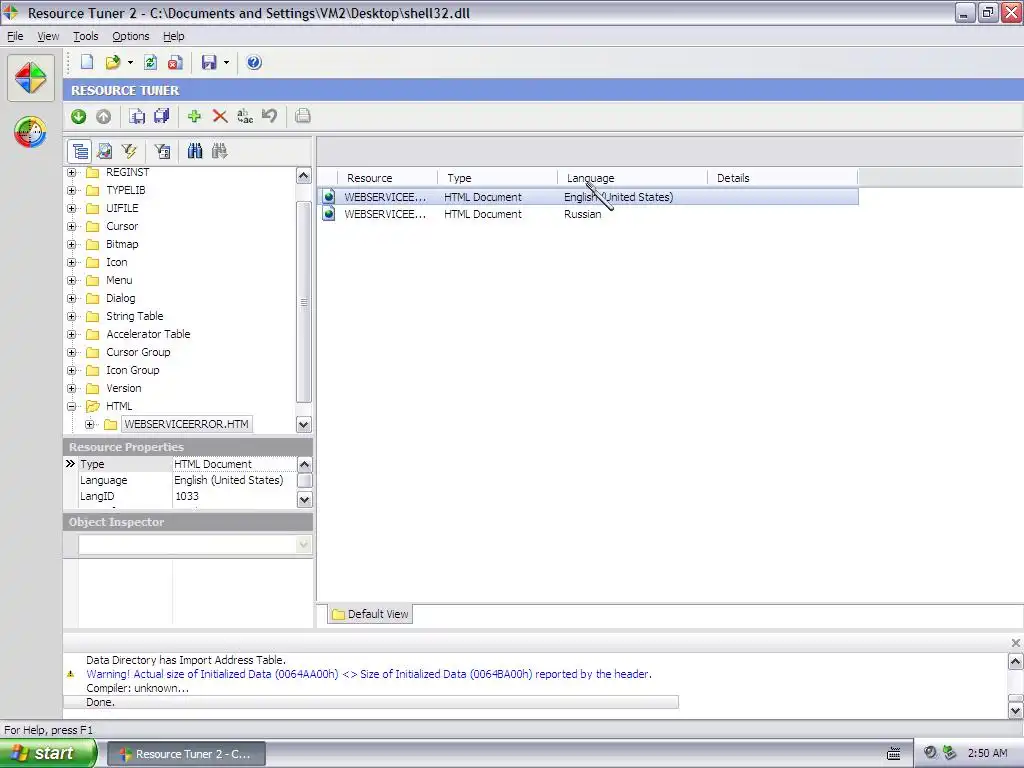The width and height of the screenshot is (1024, 768).
Task: Click Resource Tuner 2 taskbar button
Action: point(187,754)
